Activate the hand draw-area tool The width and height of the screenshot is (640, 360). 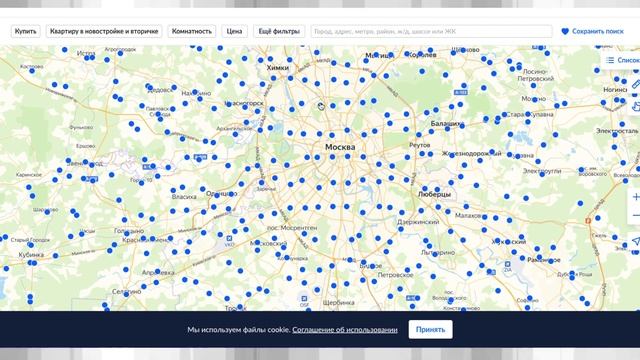(636, 107)
